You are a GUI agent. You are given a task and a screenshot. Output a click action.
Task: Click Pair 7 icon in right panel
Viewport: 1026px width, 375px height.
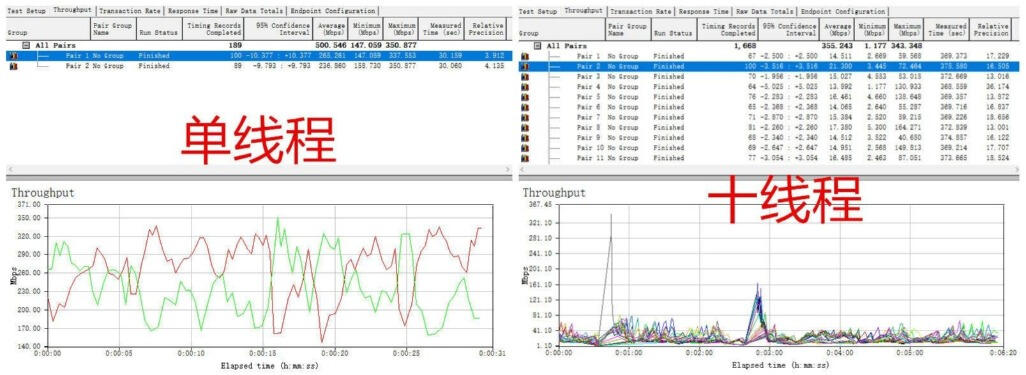coord(524,117)
